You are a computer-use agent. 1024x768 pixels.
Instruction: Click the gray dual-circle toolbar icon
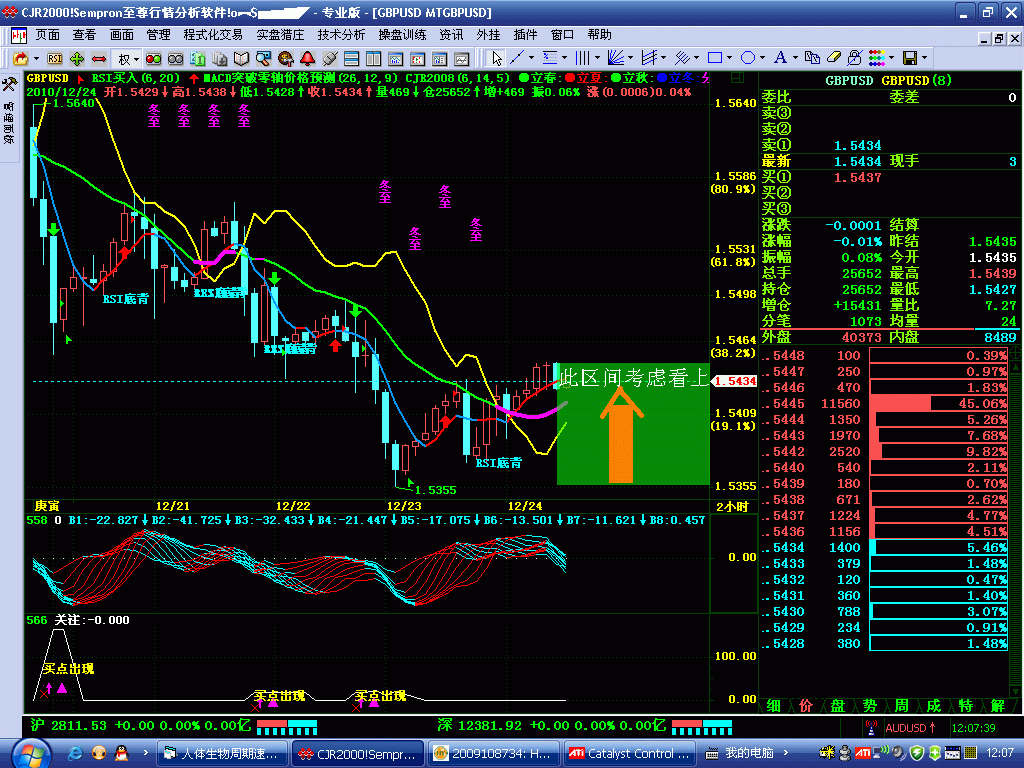tap(175, 59)
